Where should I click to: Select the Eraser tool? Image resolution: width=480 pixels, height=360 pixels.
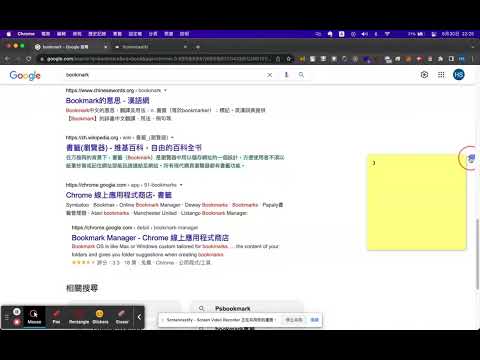122,317
